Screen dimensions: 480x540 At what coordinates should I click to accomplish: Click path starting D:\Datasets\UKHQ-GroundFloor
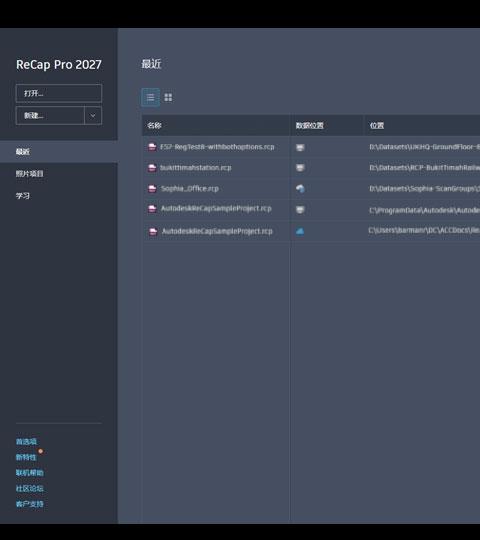tap(425, 147)
